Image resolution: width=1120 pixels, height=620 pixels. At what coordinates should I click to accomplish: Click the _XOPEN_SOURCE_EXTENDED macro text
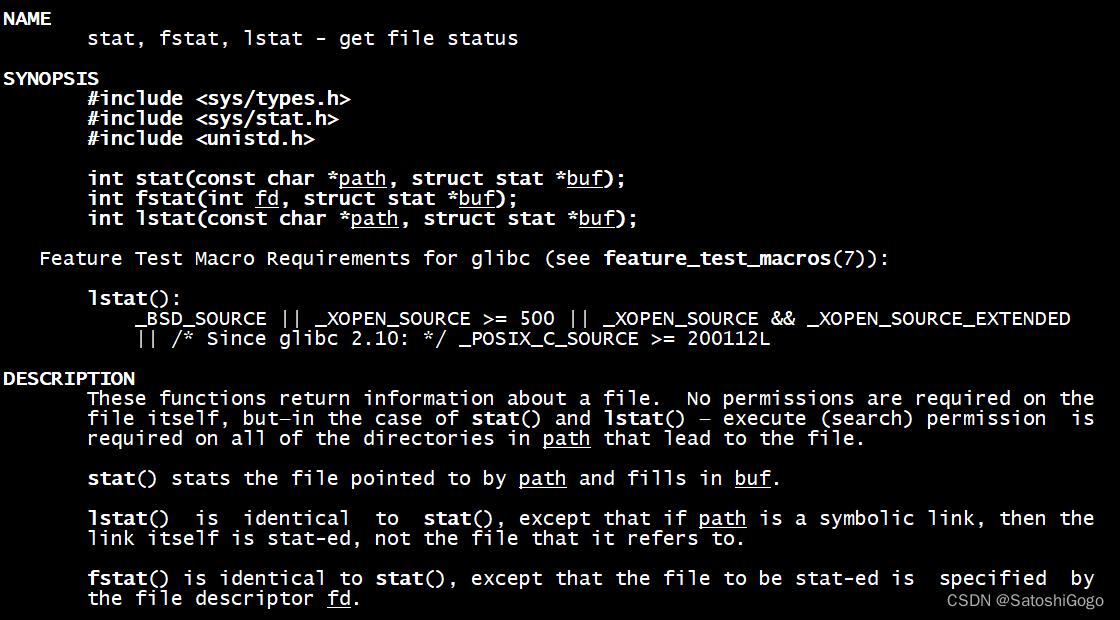939,319
